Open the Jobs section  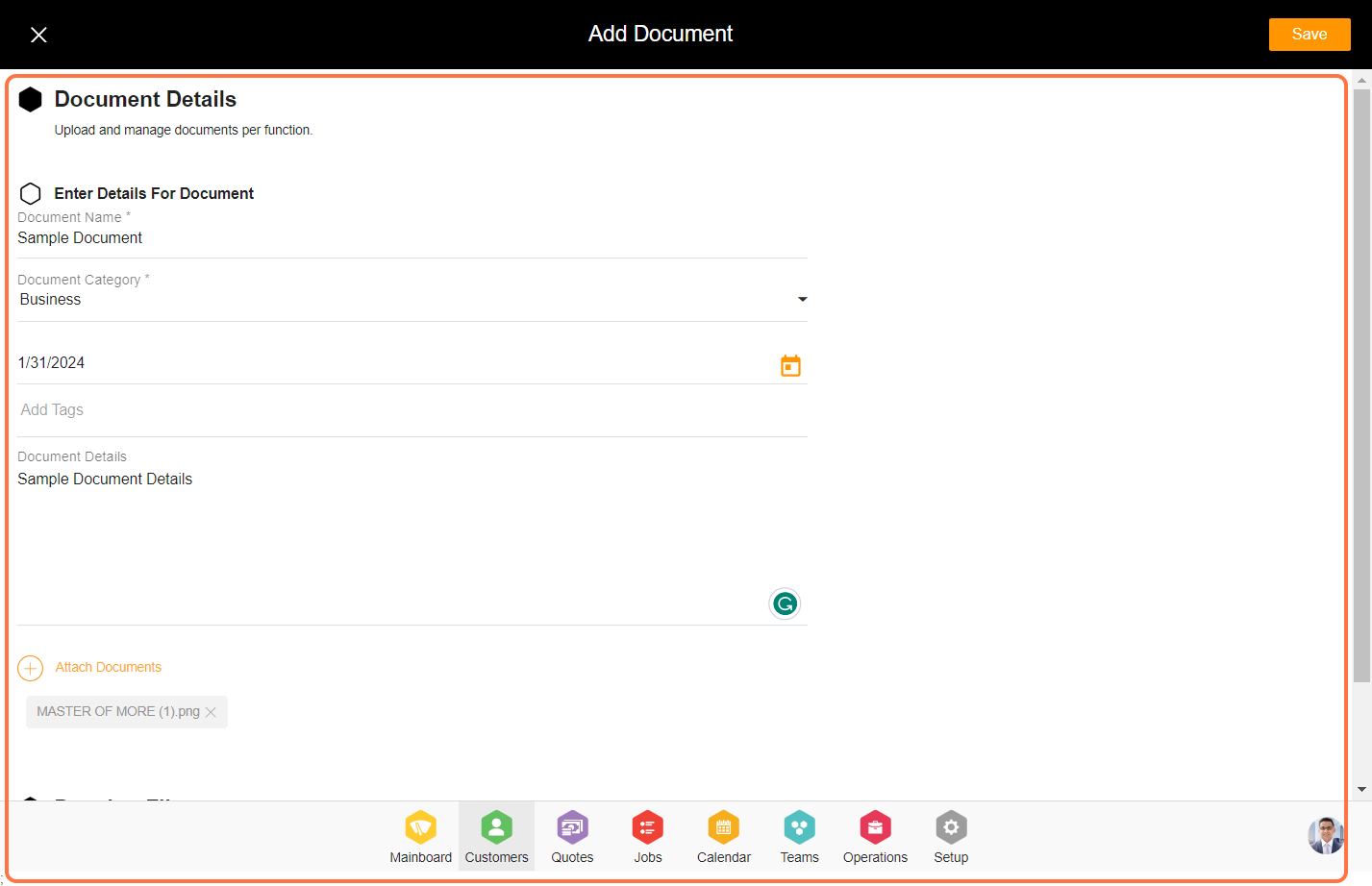(648, 837)
